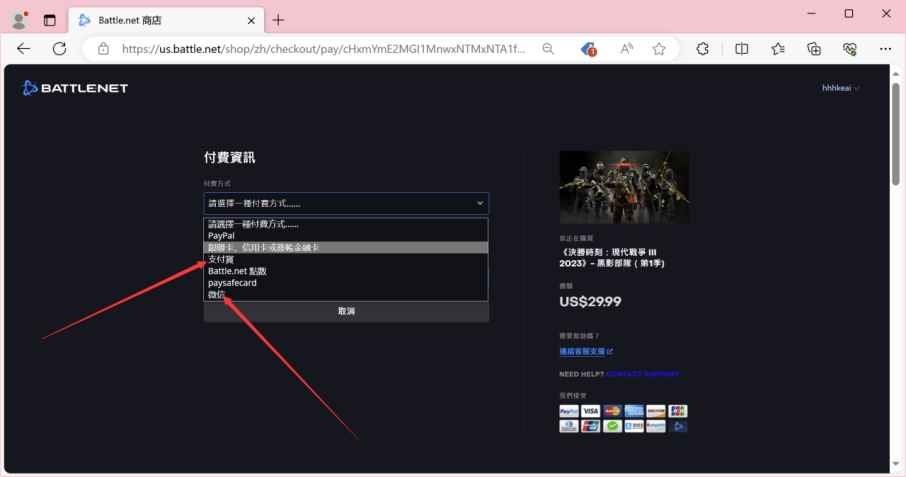Open the Edge Settings and more menu

pos(885,49)
